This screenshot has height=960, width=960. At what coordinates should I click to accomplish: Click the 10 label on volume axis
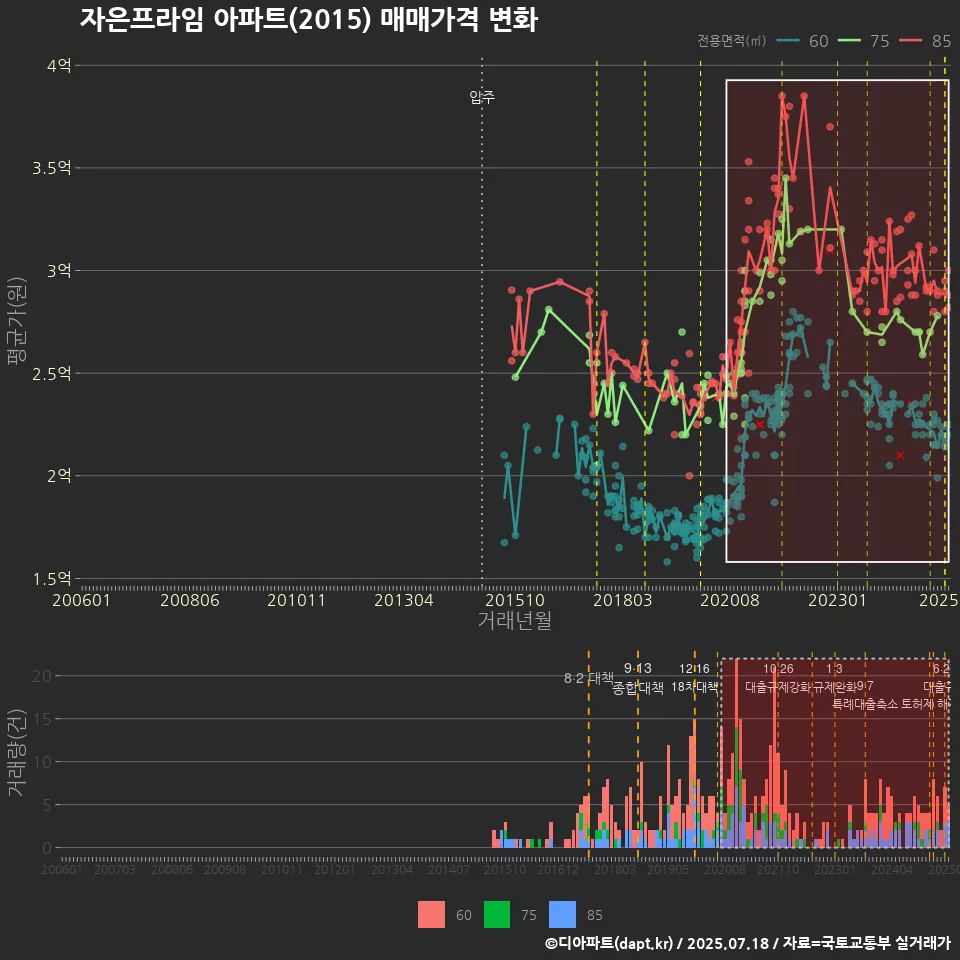(x=42, y=762)
